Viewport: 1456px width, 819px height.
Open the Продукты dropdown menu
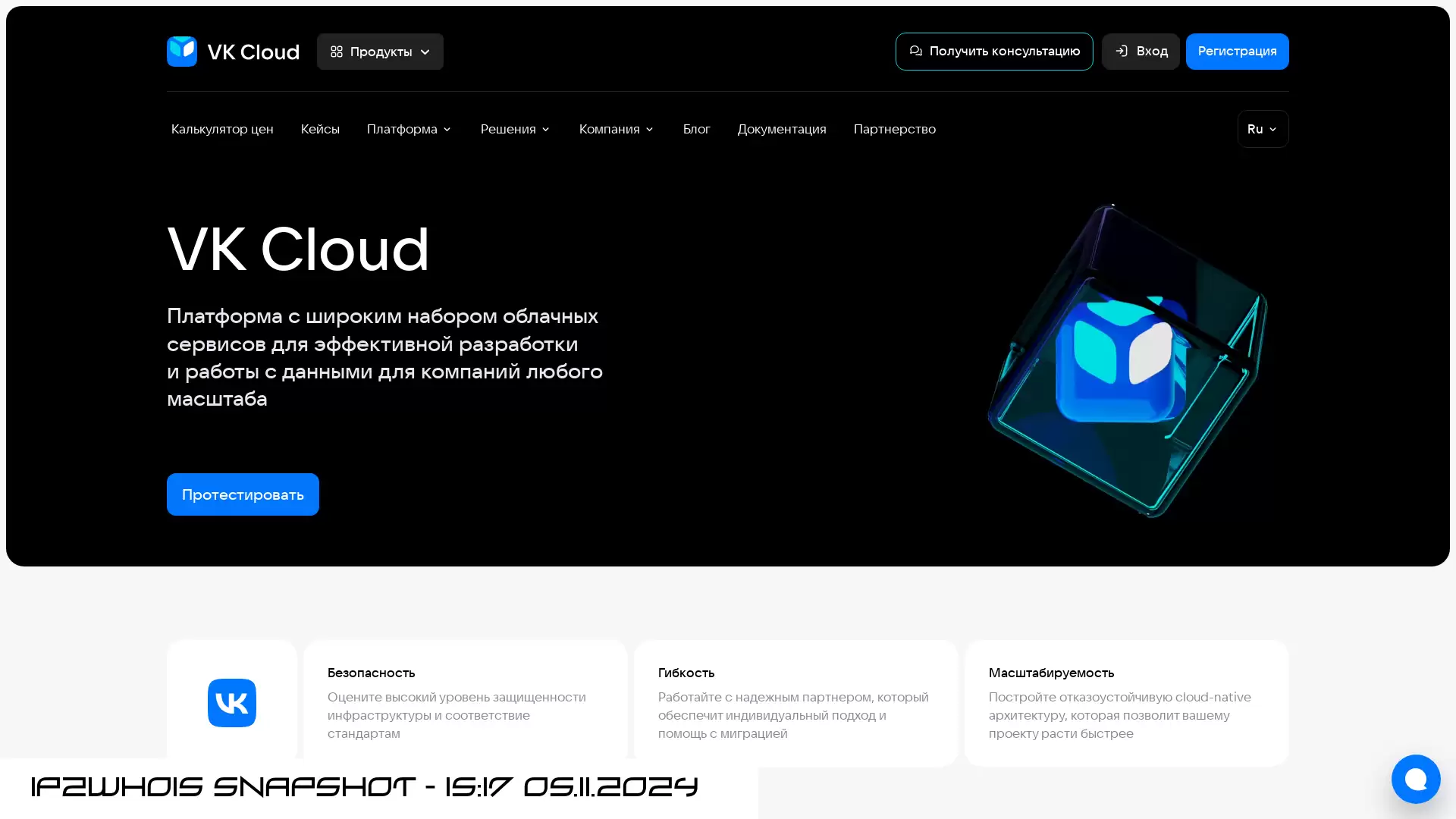[380, 52]
